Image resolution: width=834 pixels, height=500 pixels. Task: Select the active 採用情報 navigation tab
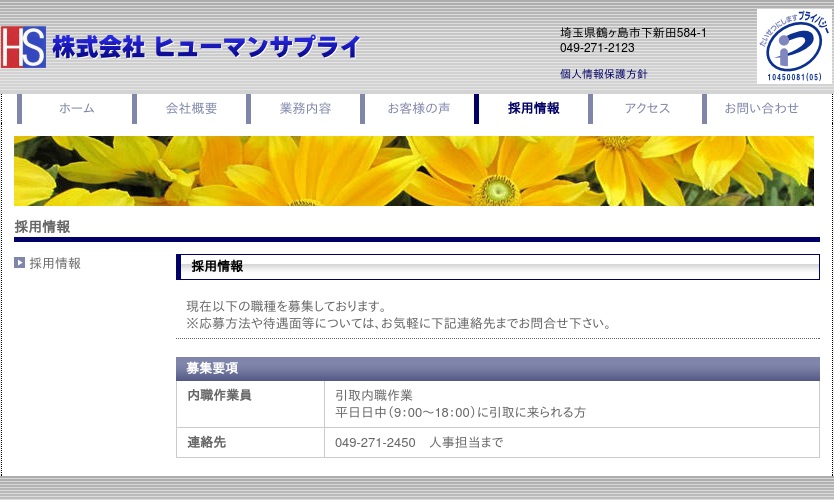click(533, 109)
